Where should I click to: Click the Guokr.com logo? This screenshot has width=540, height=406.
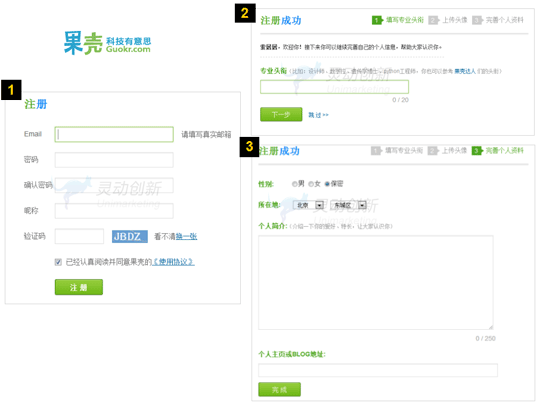point(107,43)
